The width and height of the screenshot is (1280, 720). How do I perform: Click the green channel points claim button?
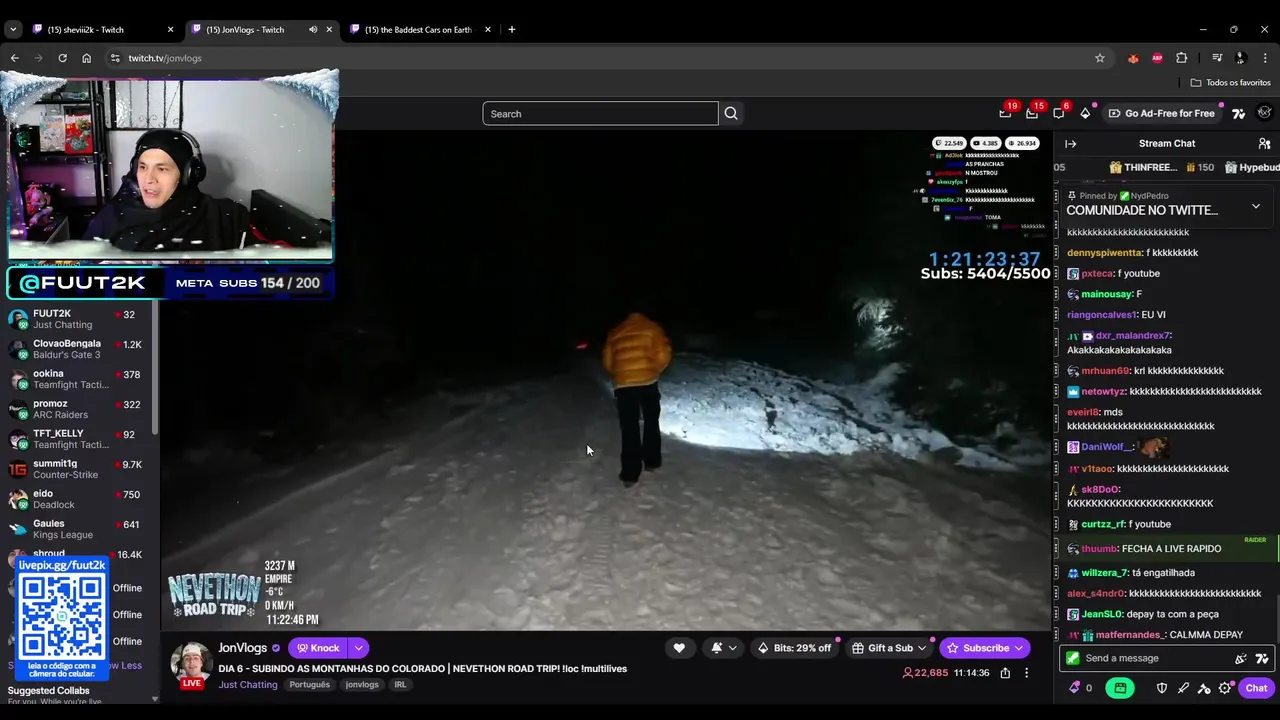[1120, 688]
